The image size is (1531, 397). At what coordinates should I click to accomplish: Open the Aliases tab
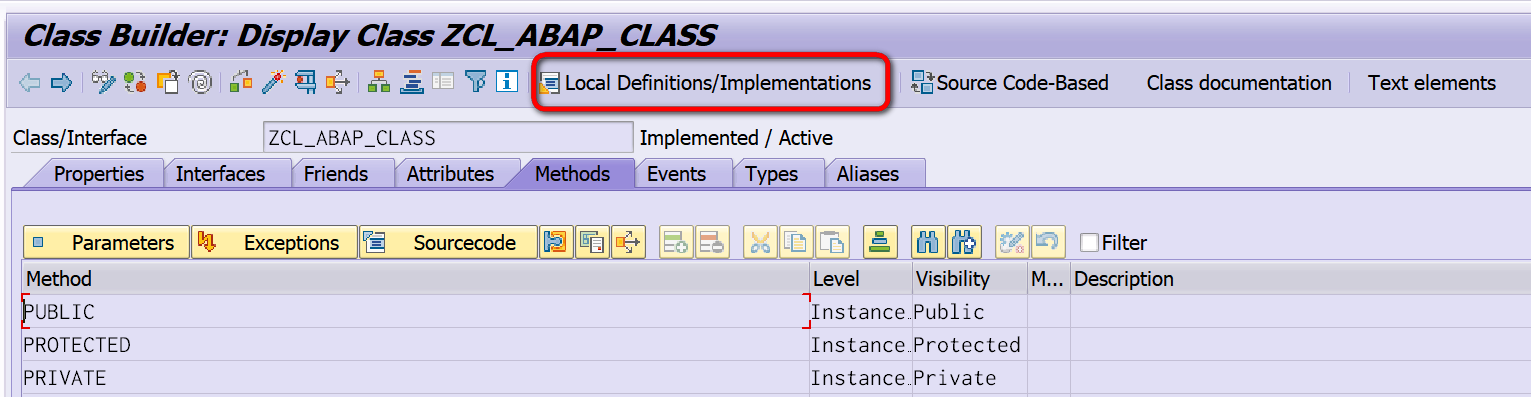pos(868,173)
